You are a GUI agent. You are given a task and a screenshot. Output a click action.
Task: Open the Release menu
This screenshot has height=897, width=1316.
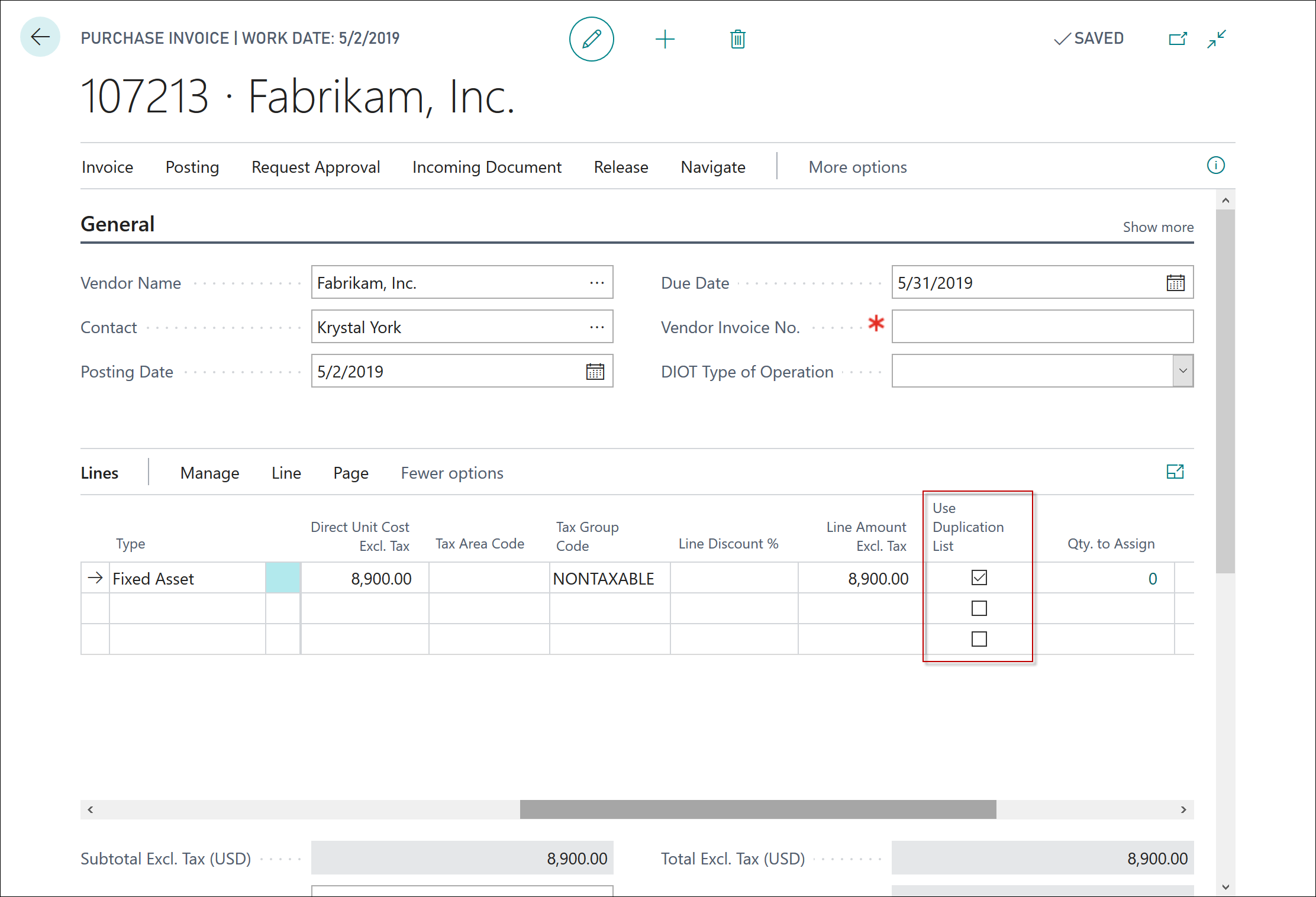pyautogui.click(x=621, y=167)
